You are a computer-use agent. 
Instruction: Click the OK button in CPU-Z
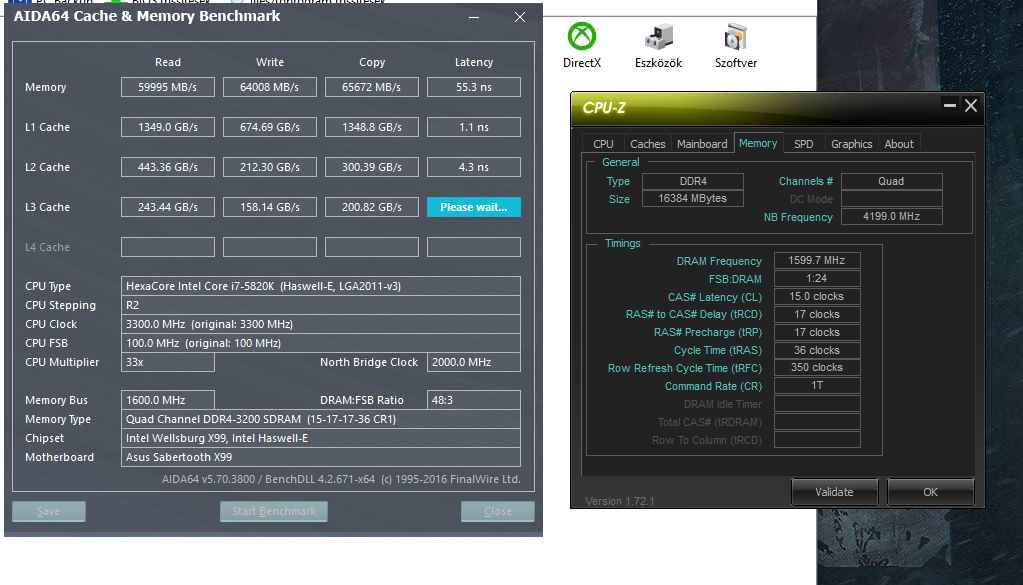pyautogui.click(x=930, y=492)
